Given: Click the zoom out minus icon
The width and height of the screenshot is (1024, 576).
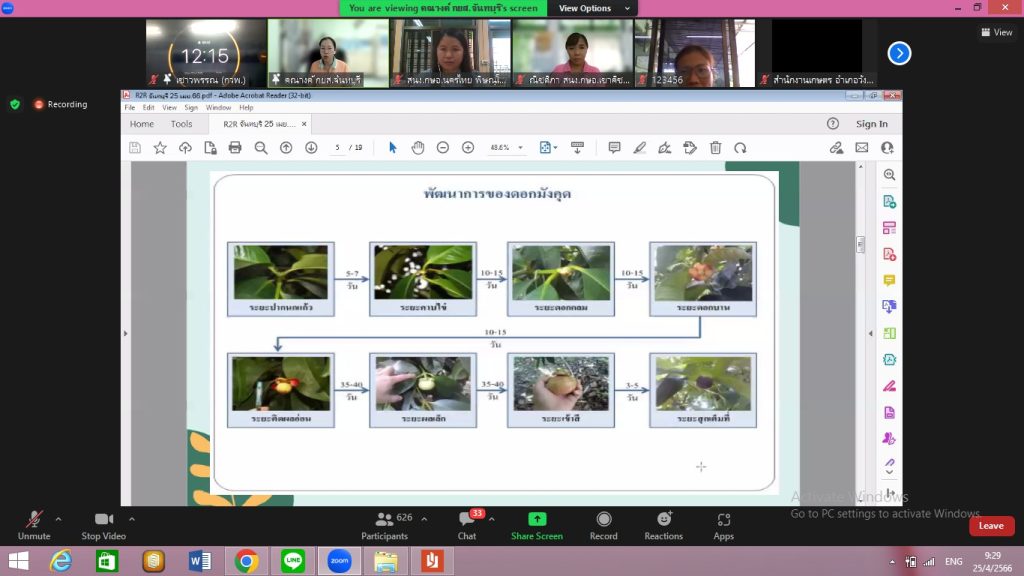Looking at the screenshot, I should (443, 148).
